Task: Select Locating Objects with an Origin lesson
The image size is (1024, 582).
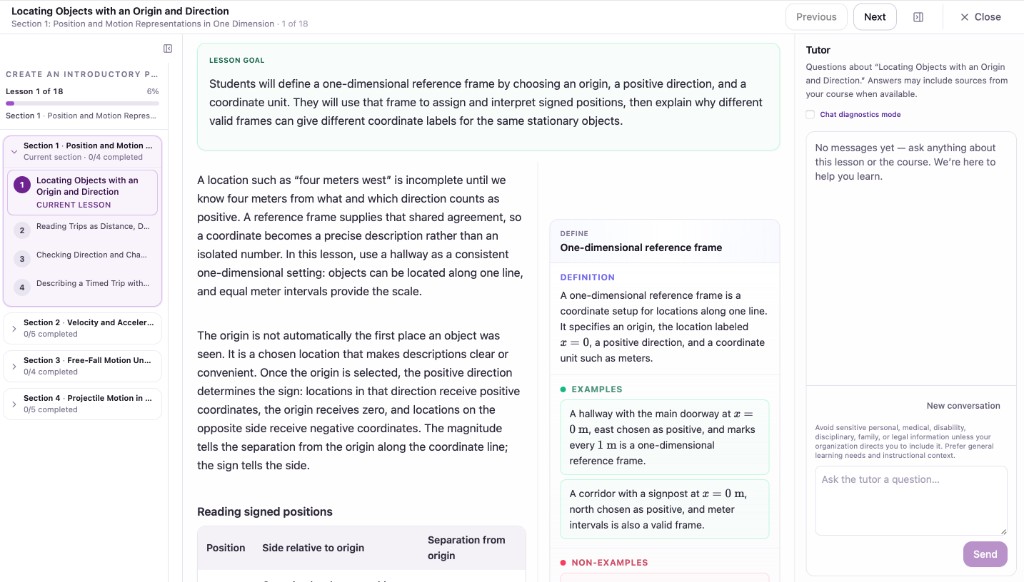Action: [x=83, y=192]
